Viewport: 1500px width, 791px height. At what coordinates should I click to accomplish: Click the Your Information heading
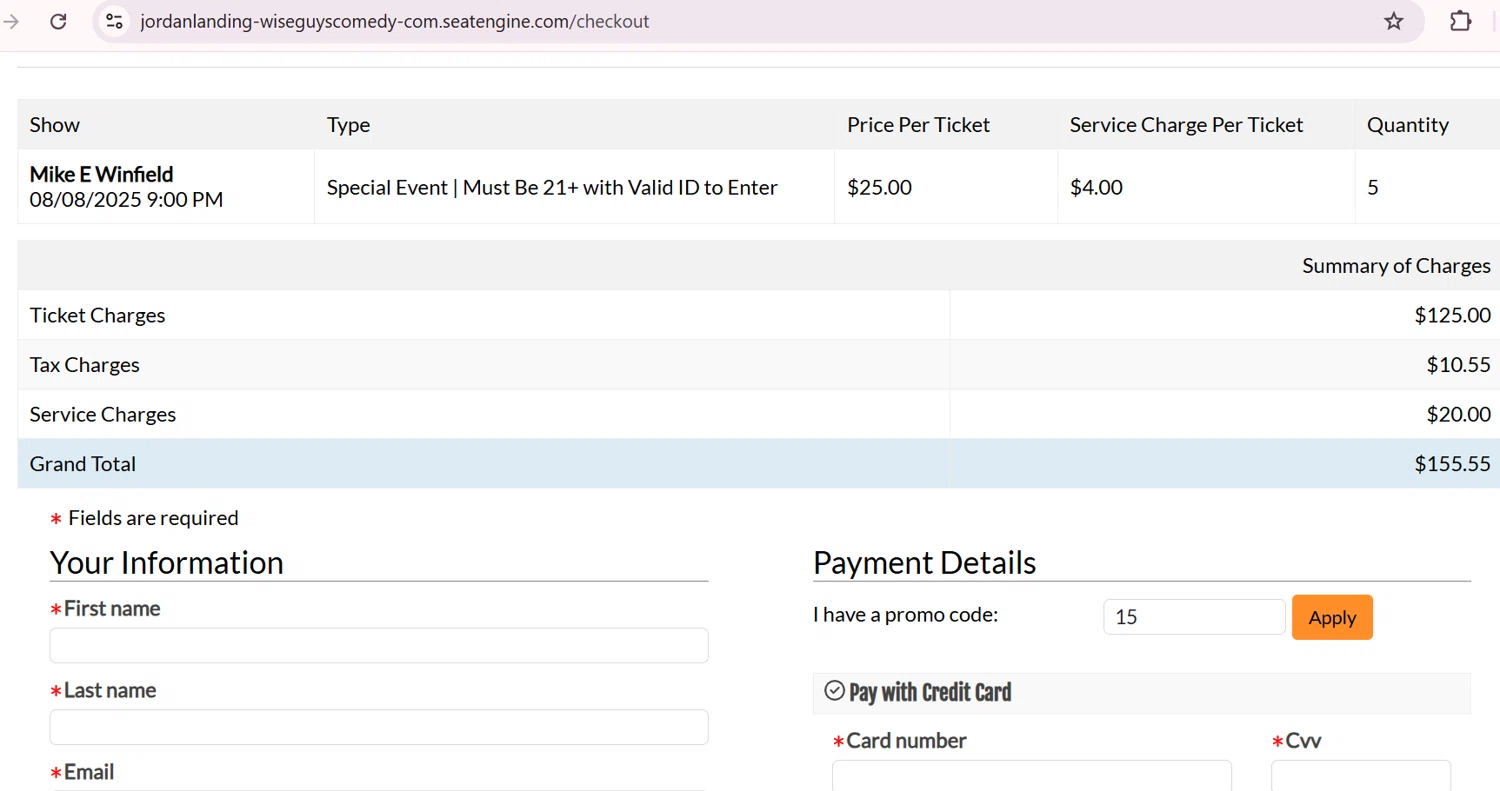167,562
